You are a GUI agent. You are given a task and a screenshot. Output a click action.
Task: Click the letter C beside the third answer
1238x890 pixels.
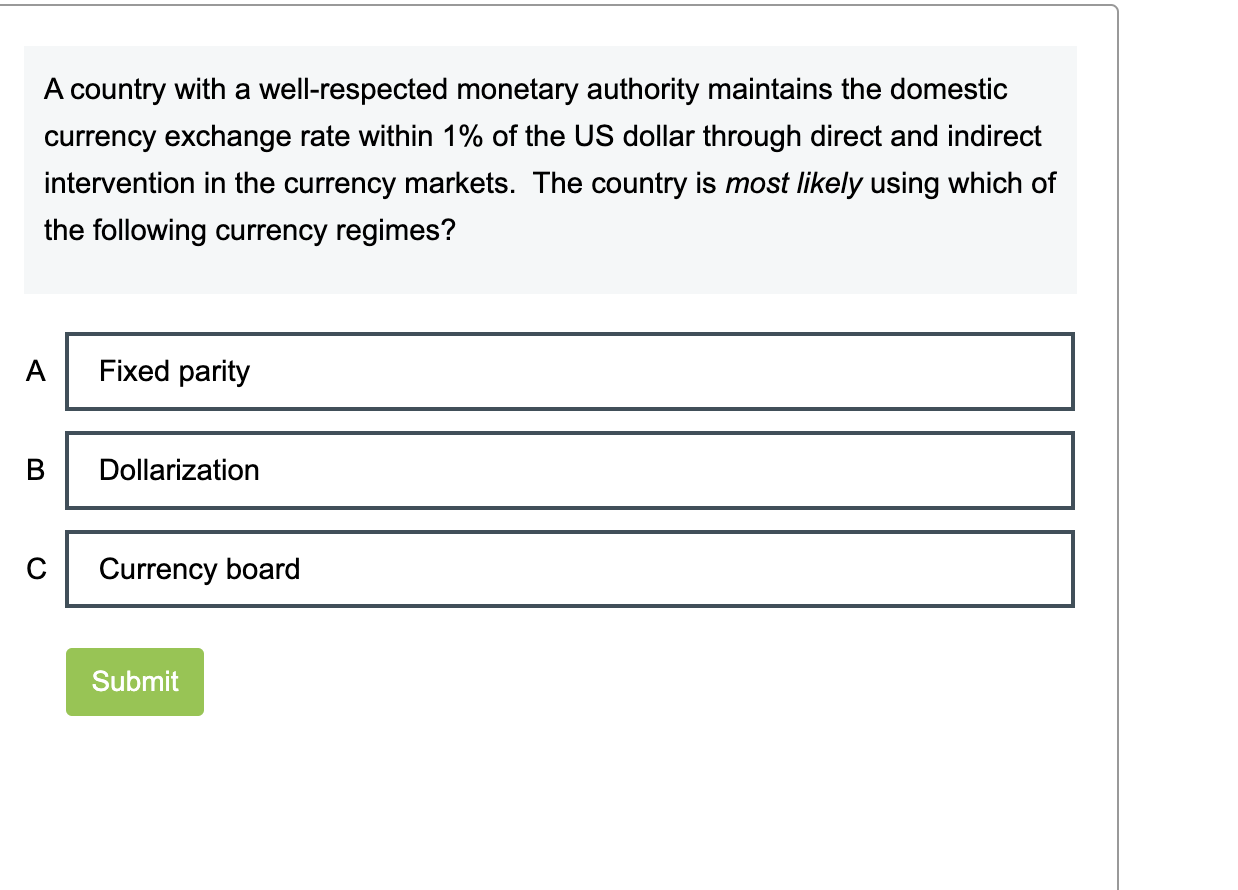tap(36, 568)
